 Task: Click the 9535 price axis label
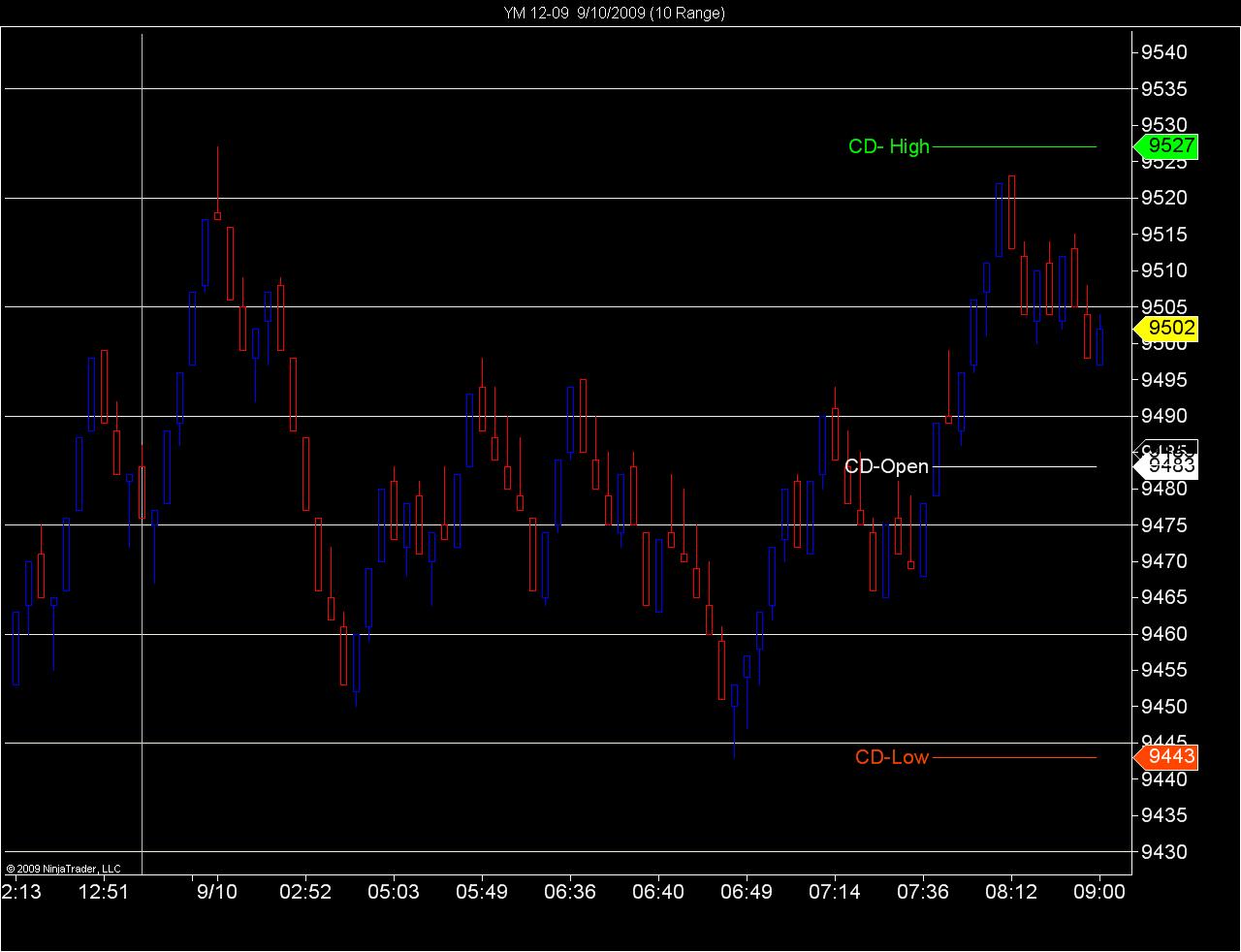[x=1164, y=89]
